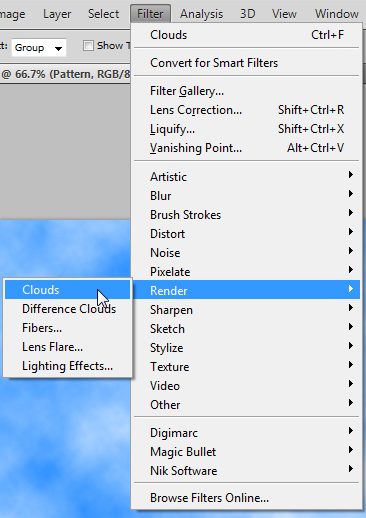The image size is (366, 518).
Task: Open the Group dropdown in options bar
Action: (x=39, y=48)
